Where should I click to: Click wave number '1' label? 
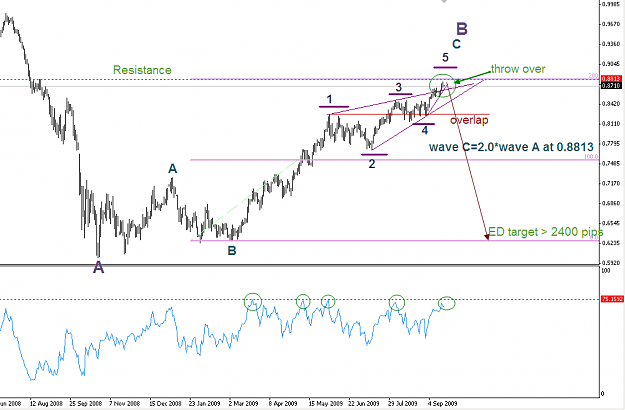(x=329, y=99)
